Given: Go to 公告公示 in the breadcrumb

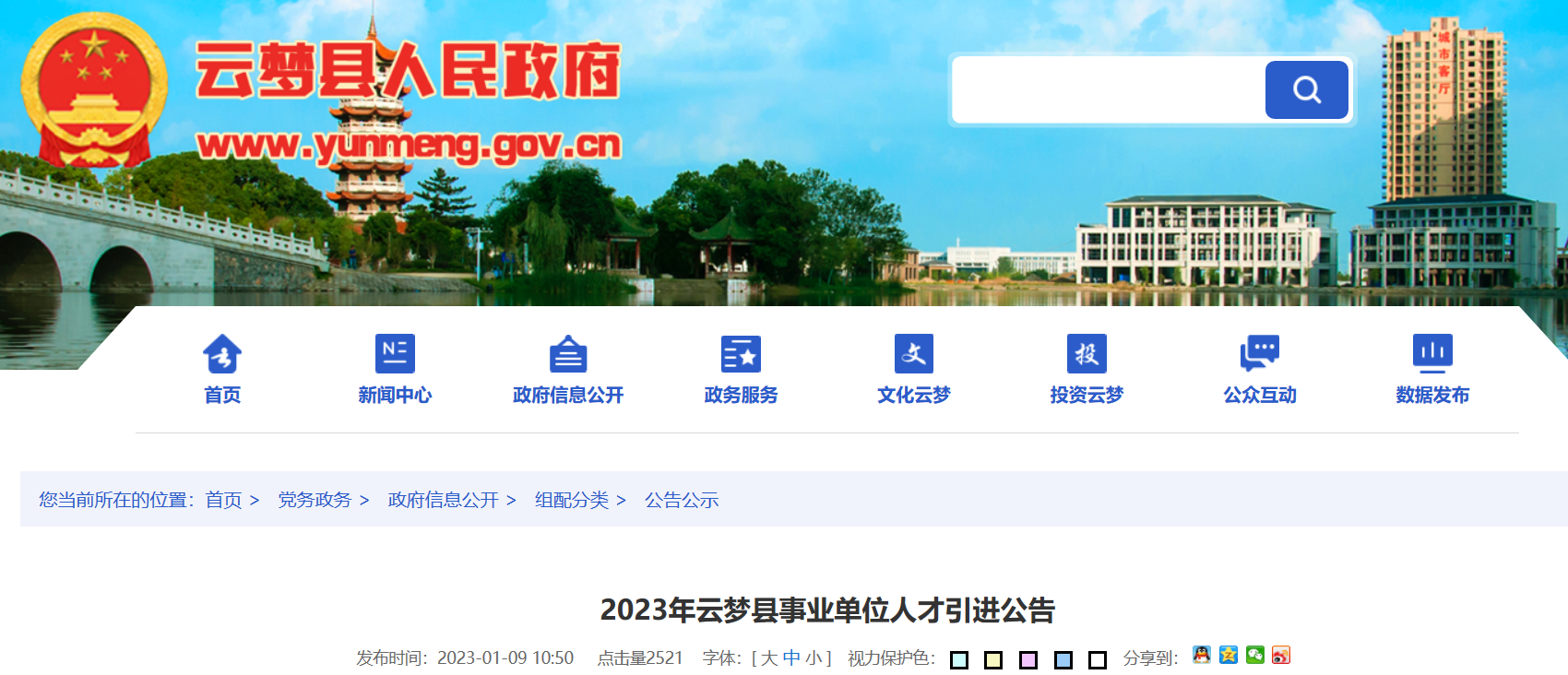Looking at the screenshot, I should coord(682,500).
